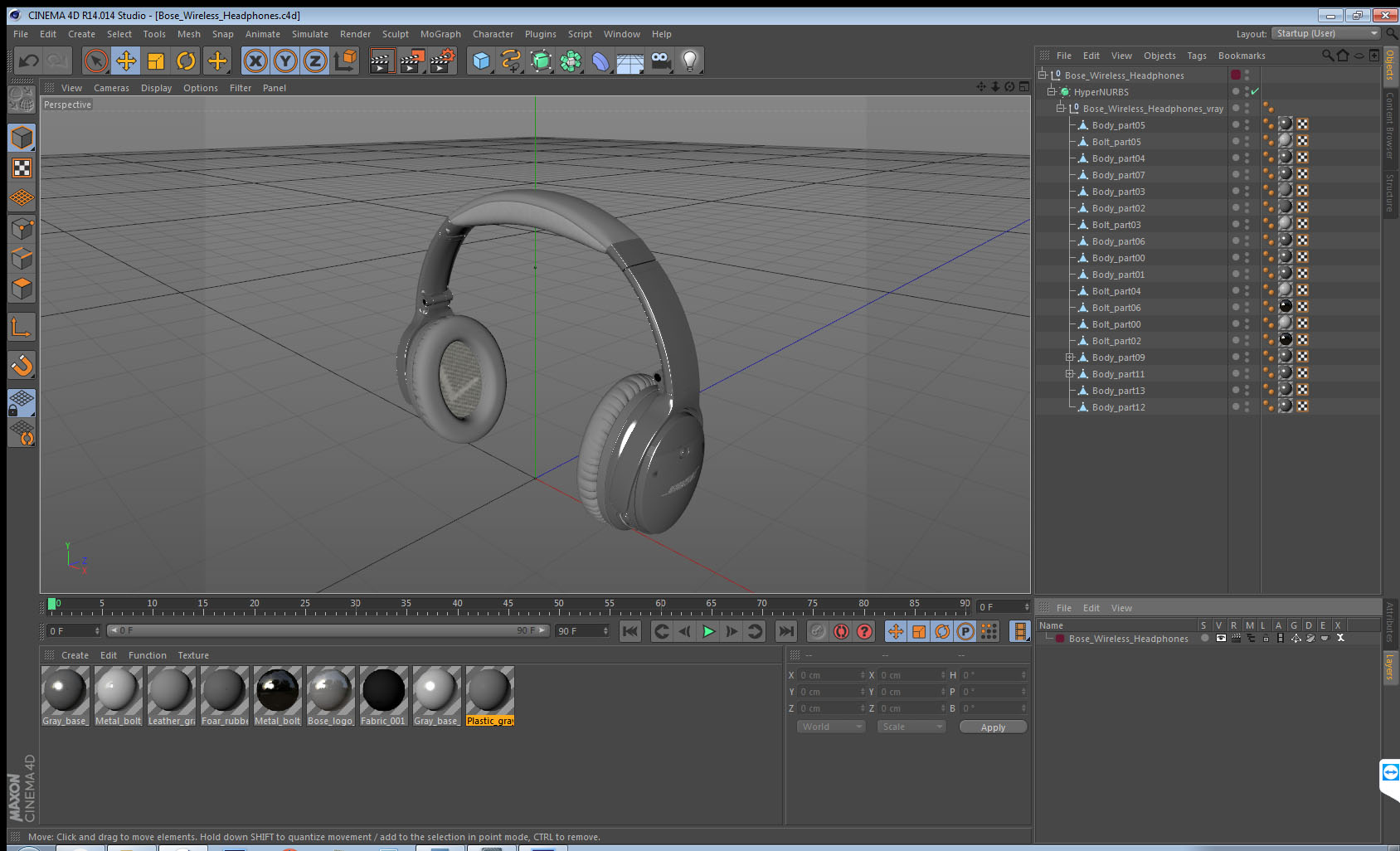Collapse Bose_Wireless_Headphones root object
Viewport: 1400px width, 851px height.
tap(1042, 75)
